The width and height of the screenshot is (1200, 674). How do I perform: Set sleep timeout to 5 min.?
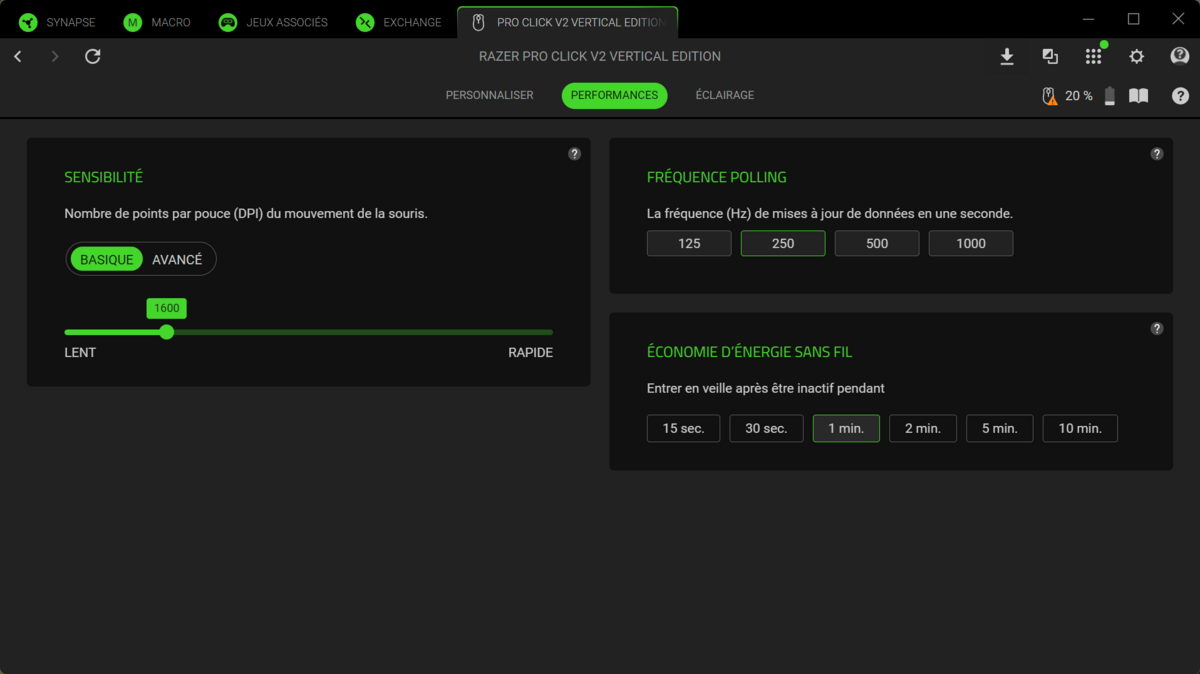[999, 428]
